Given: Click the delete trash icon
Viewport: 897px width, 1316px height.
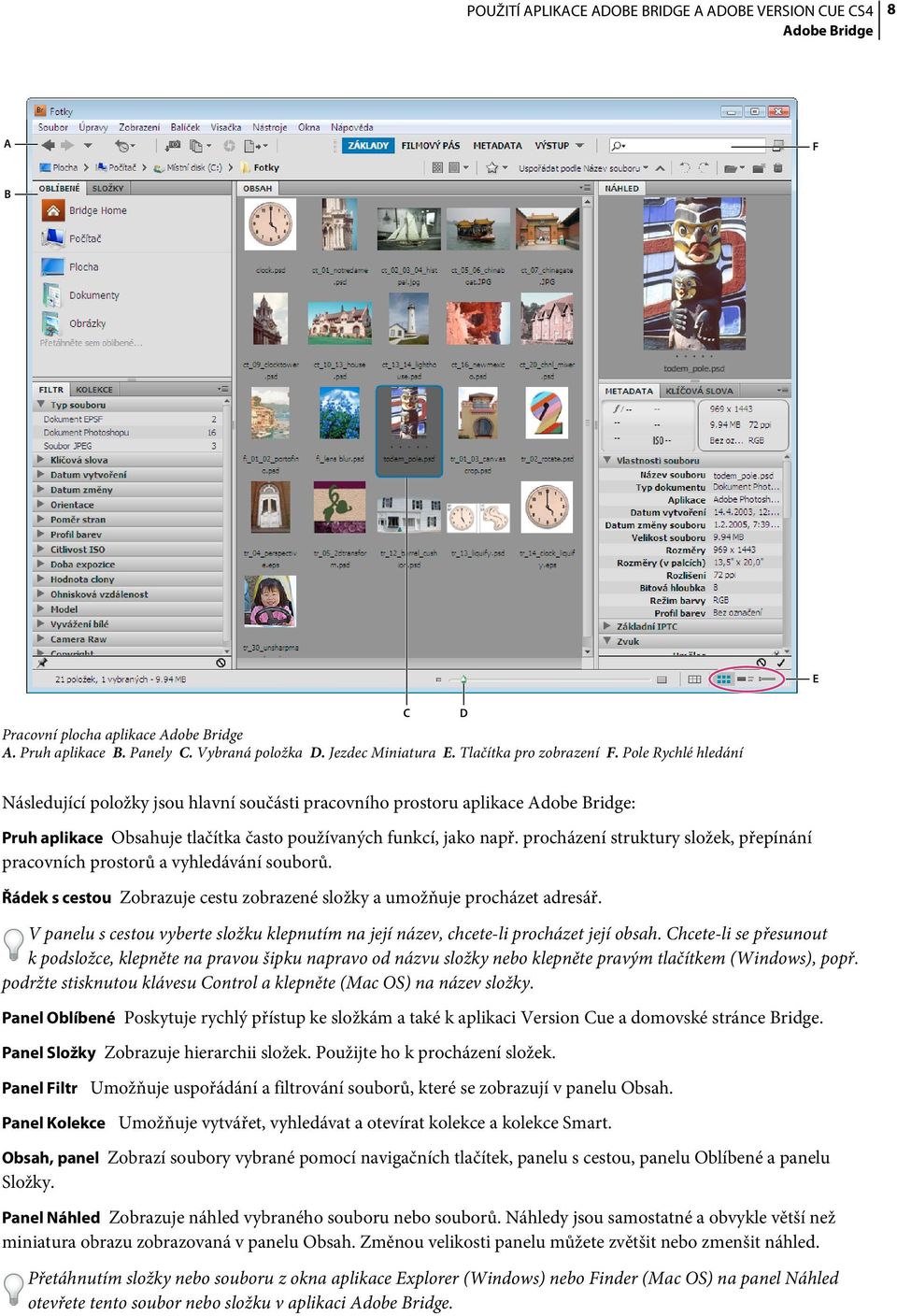Looking at the screenshot, I should coord(777,168).
